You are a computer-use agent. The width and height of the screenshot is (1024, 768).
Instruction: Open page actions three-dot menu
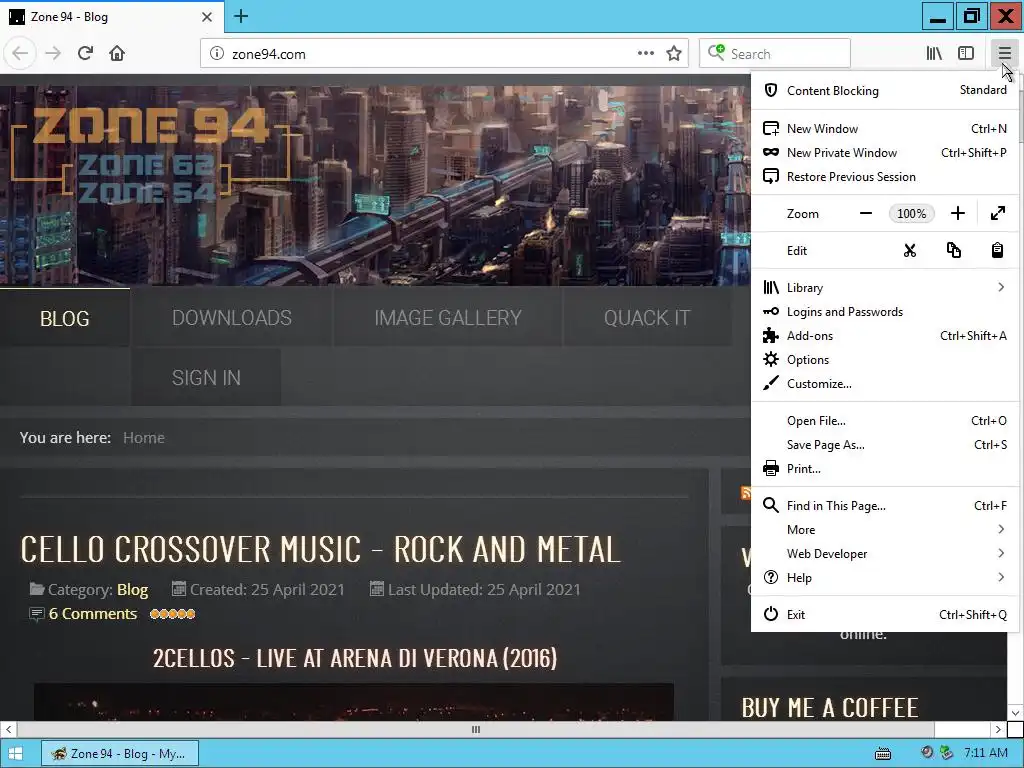coord(646,54)
